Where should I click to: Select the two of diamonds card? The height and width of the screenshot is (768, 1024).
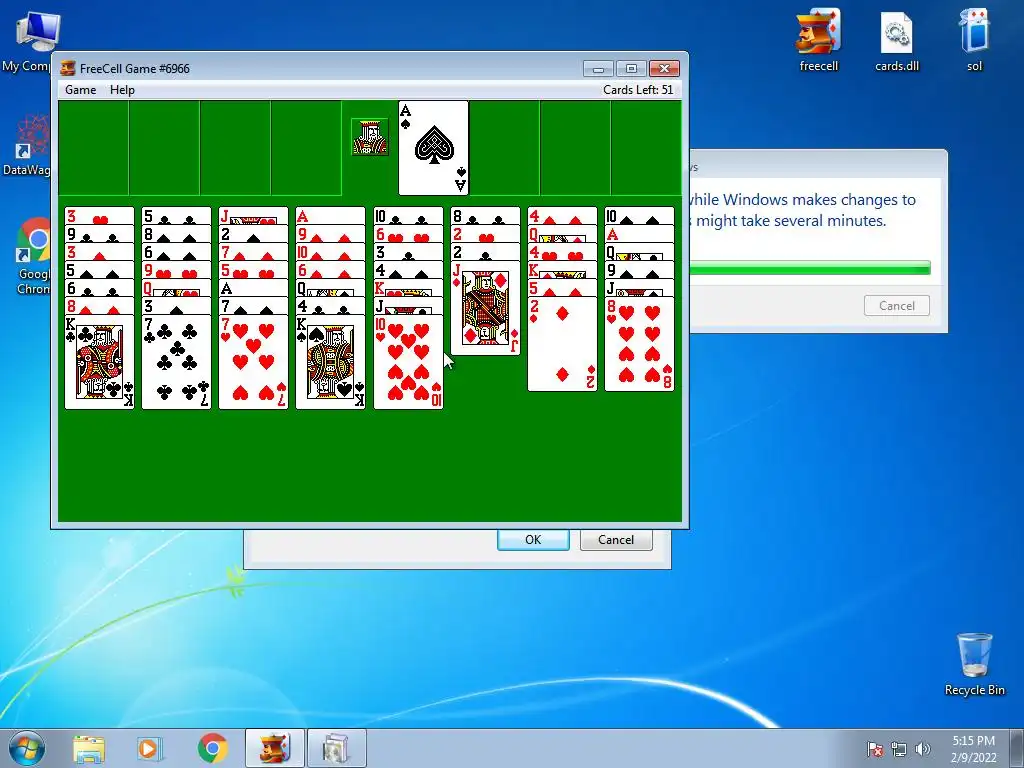[x=562, y=344]
